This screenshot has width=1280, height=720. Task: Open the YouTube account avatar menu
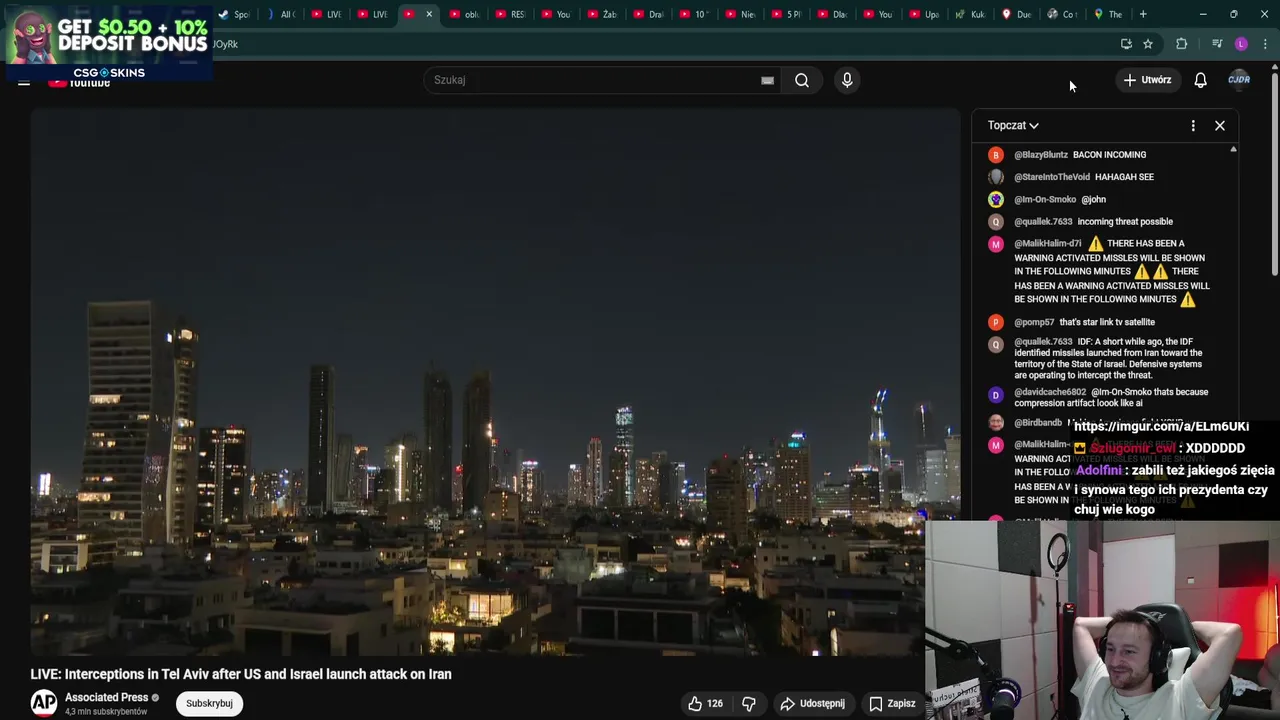(1239, 80)
